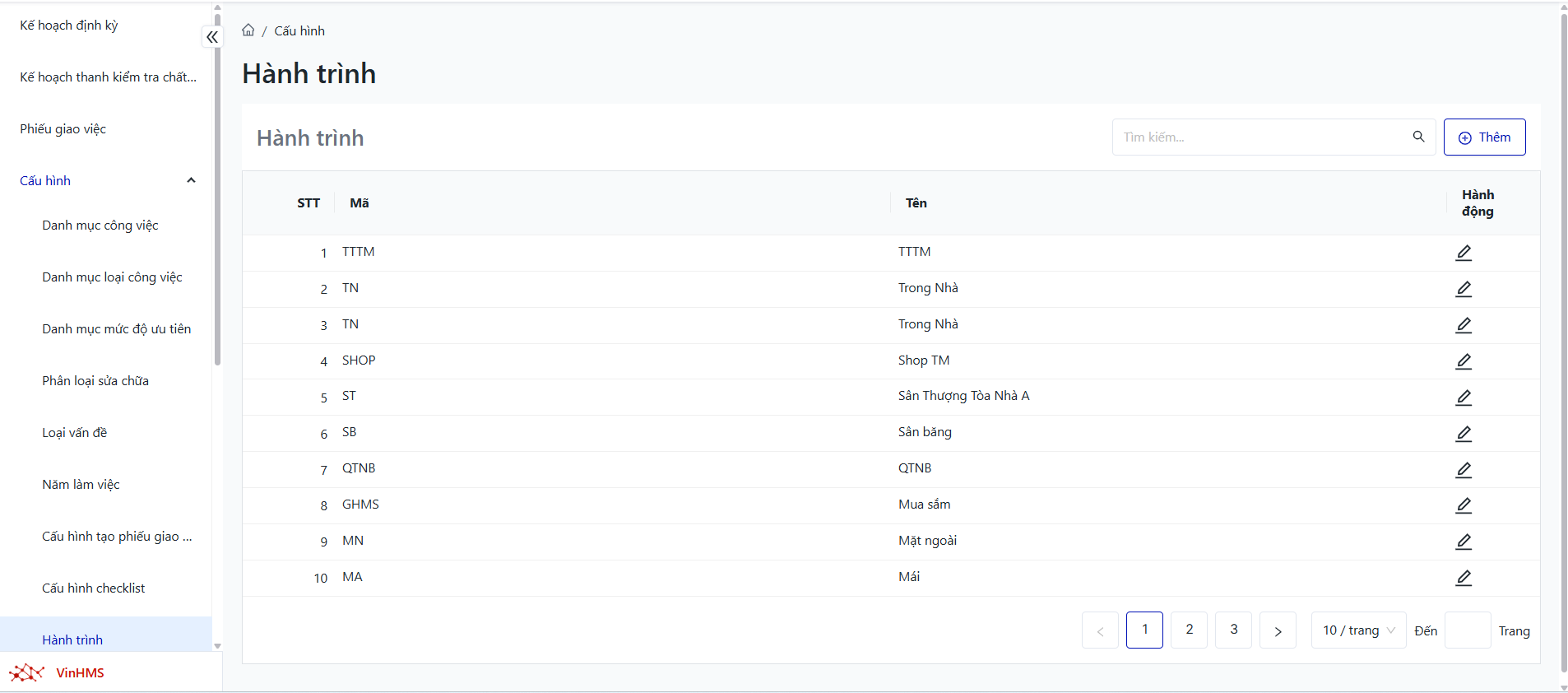Edit the TTTM row
The height and width of the screenshot is (693, 1568).
[1463, 253]
